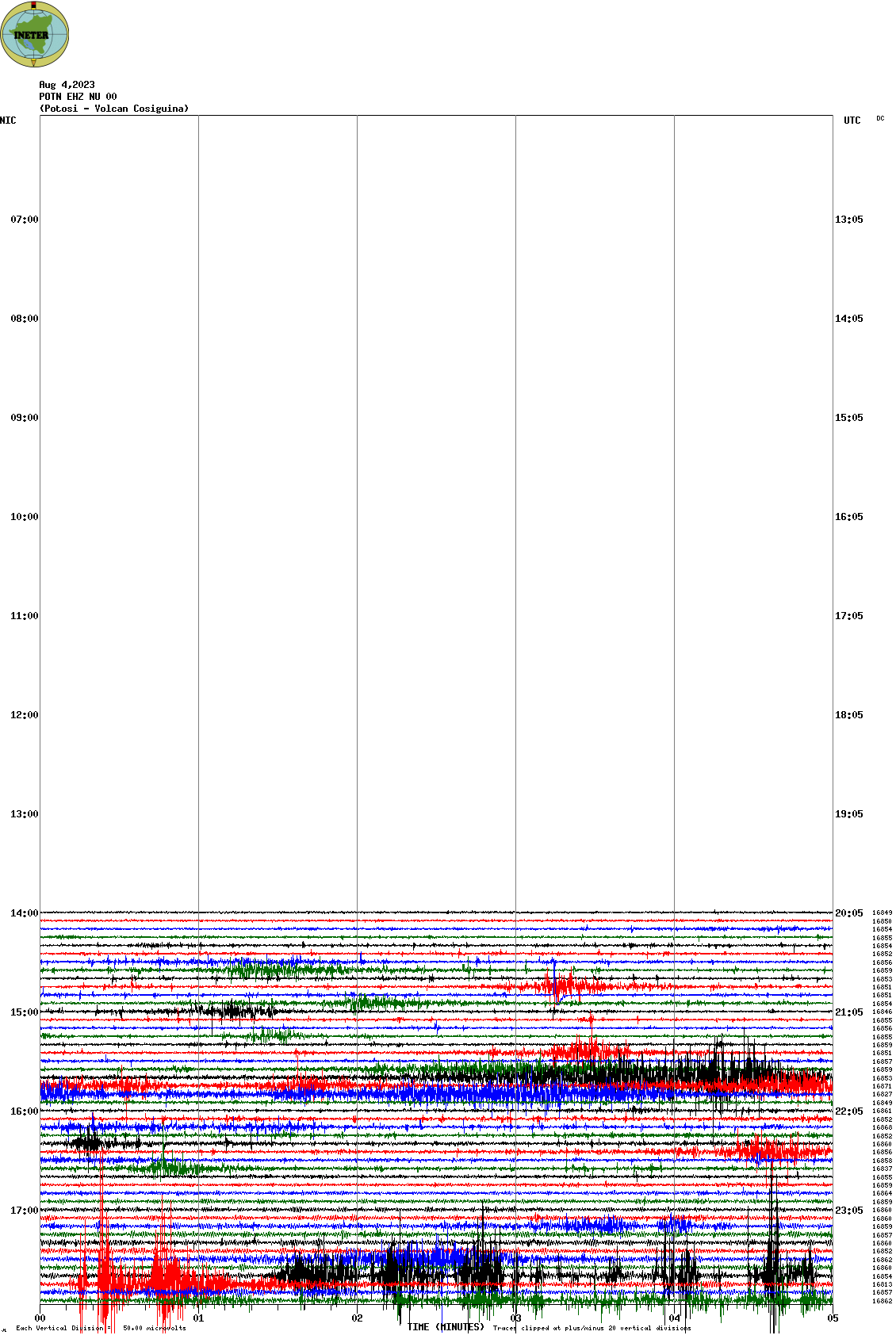Click the small DC column header

pos(880,119)
